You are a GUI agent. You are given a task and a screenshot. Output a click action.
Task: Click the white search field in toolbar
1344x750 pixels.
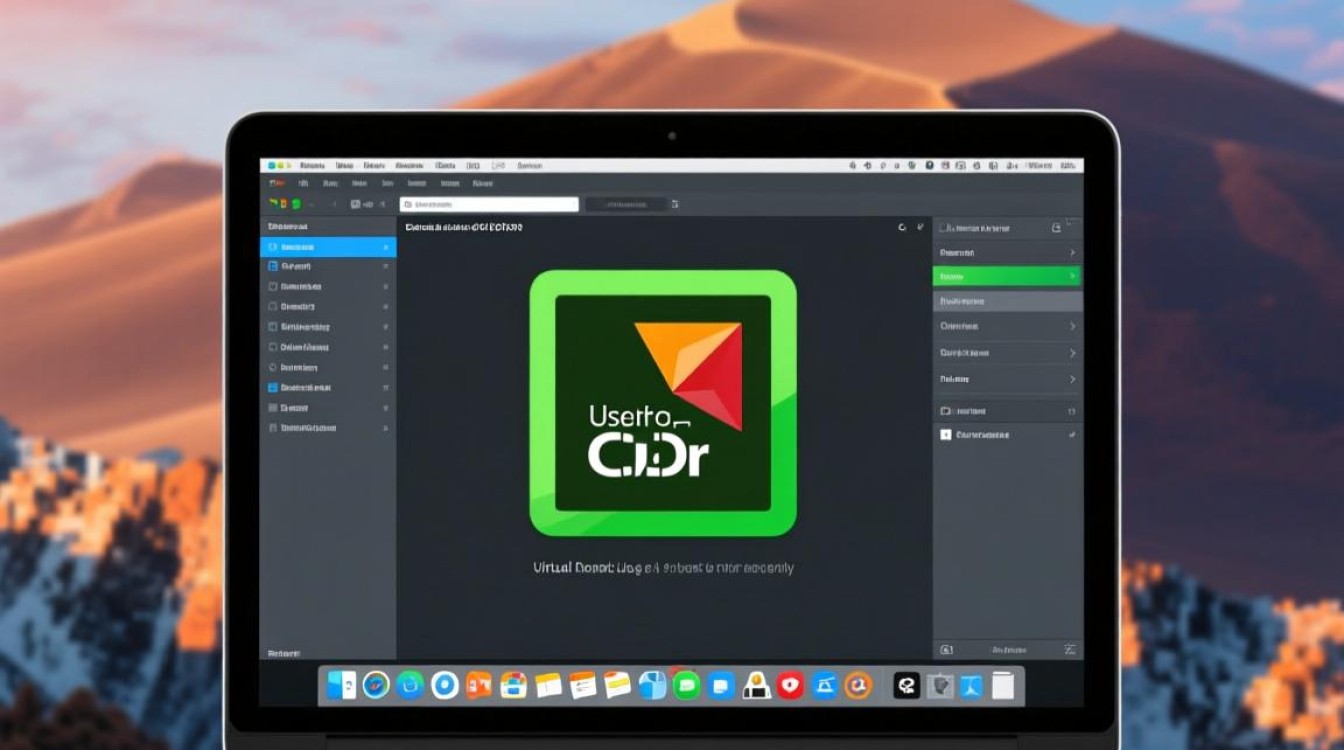click(489, 204)
